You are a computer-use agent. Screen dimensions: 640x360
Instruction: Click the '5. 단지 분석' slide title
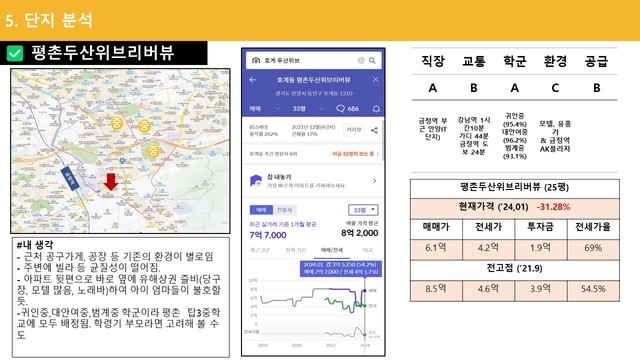[49, 20]
